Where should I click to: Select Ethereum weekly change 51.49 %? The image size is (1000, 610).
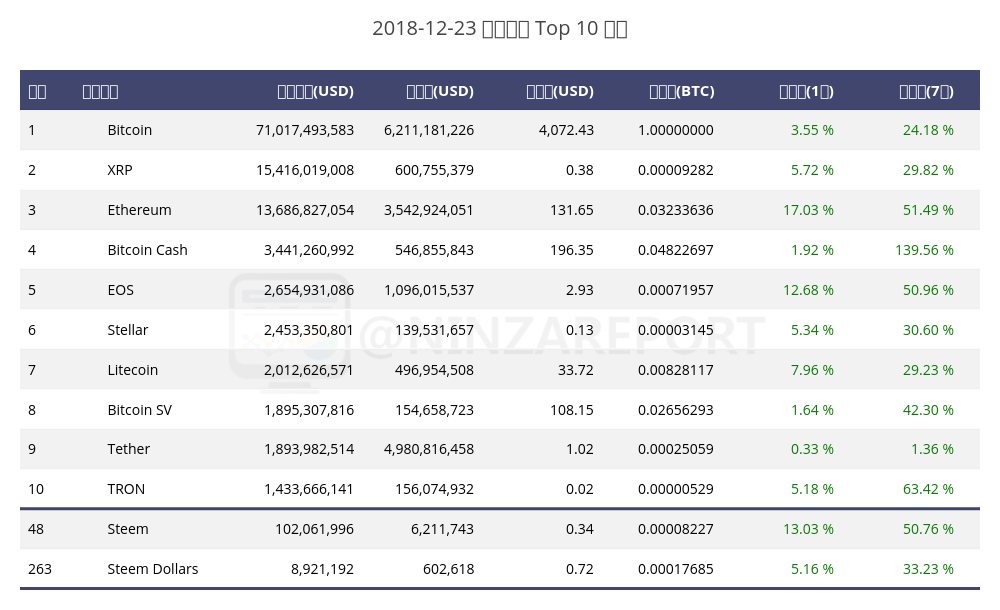tap(928, 210)
